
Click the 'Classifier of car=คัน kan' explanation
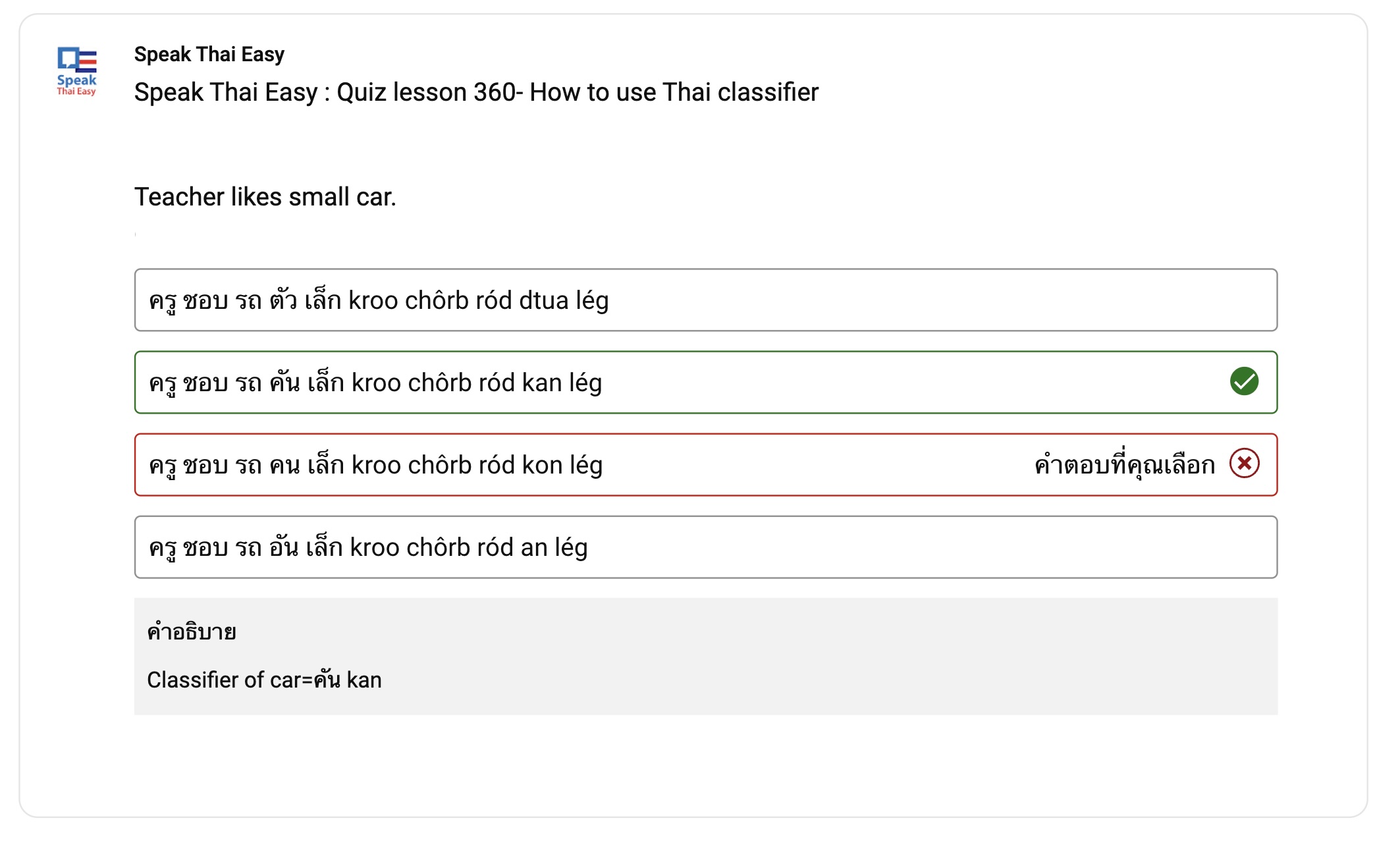264,680
